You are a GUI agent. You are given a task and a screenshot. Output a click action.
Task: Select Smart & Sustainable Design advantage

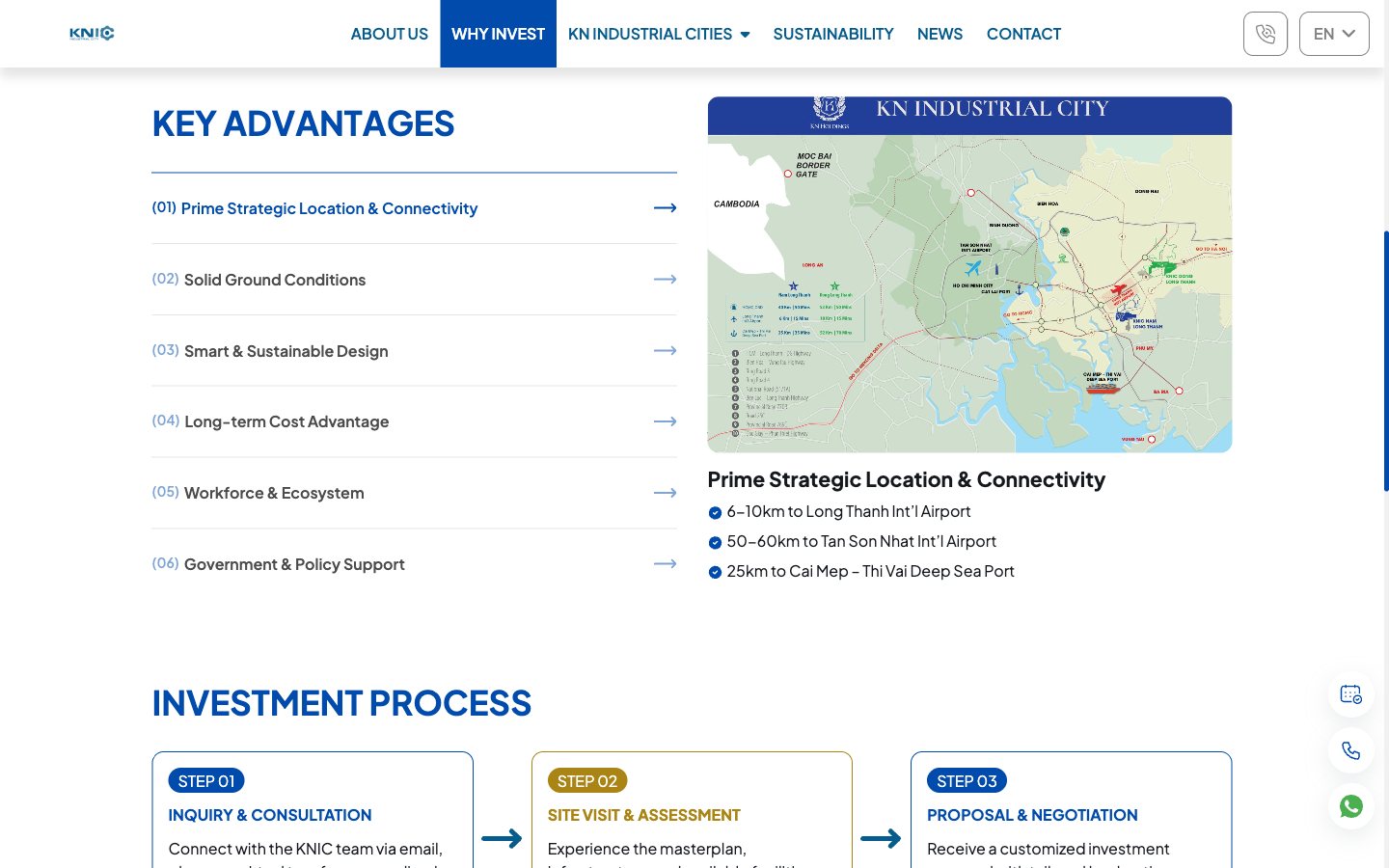coord(414,351)
